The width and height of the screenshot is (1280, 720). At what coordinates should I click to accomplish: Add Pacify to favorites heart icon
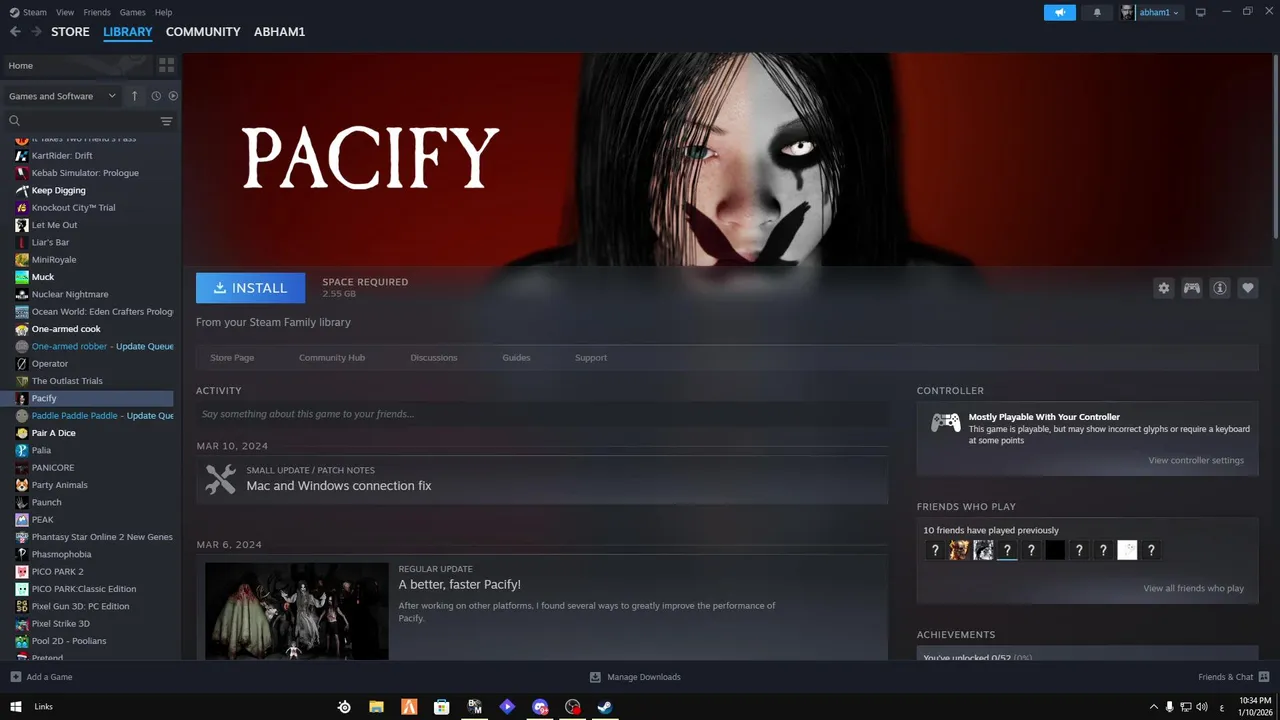click(x=1248, y=288)
